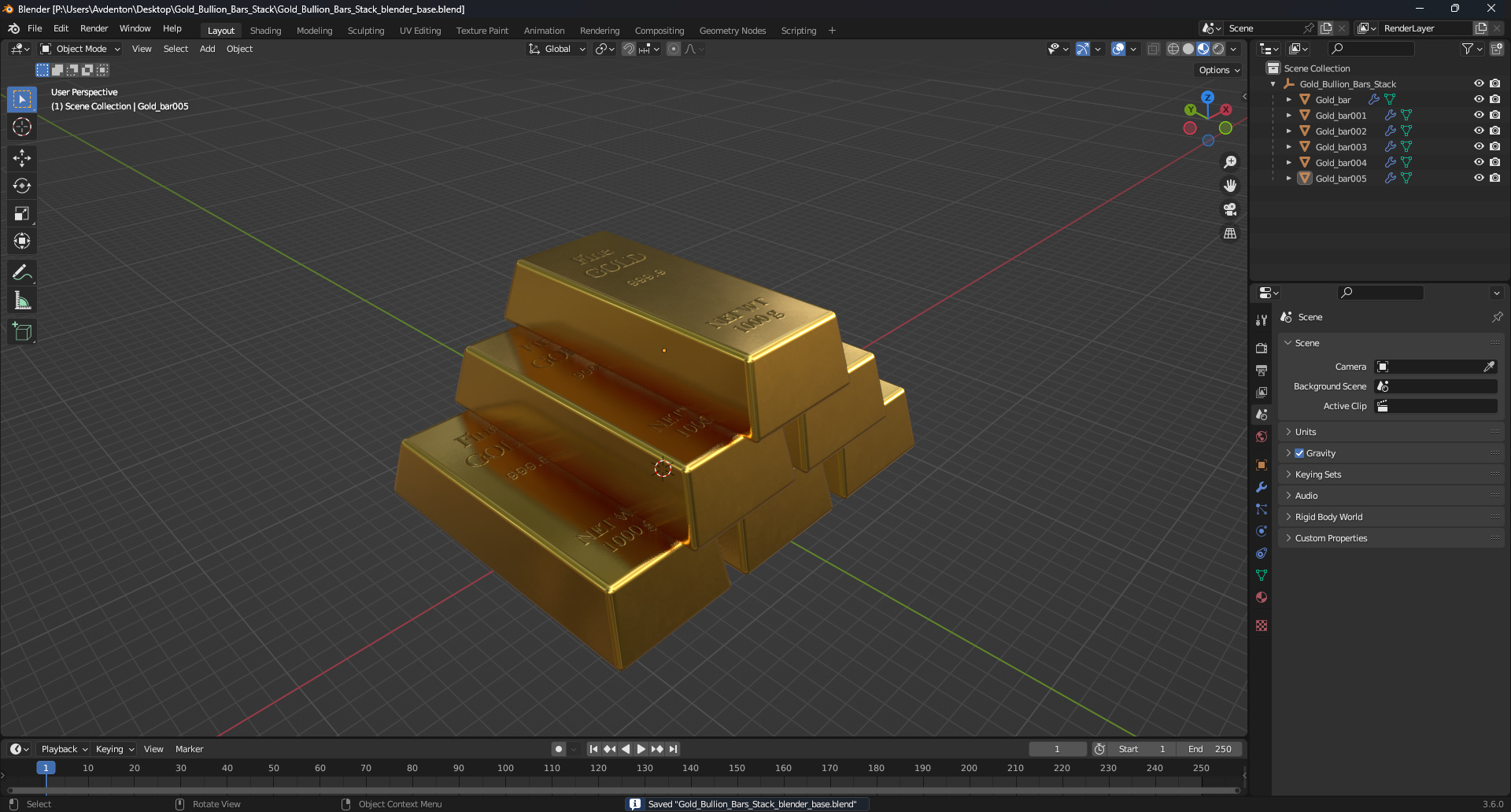Select the Annotate tool
The width and height of the screenshot is (1511, 812).
(x=22, y=273)
